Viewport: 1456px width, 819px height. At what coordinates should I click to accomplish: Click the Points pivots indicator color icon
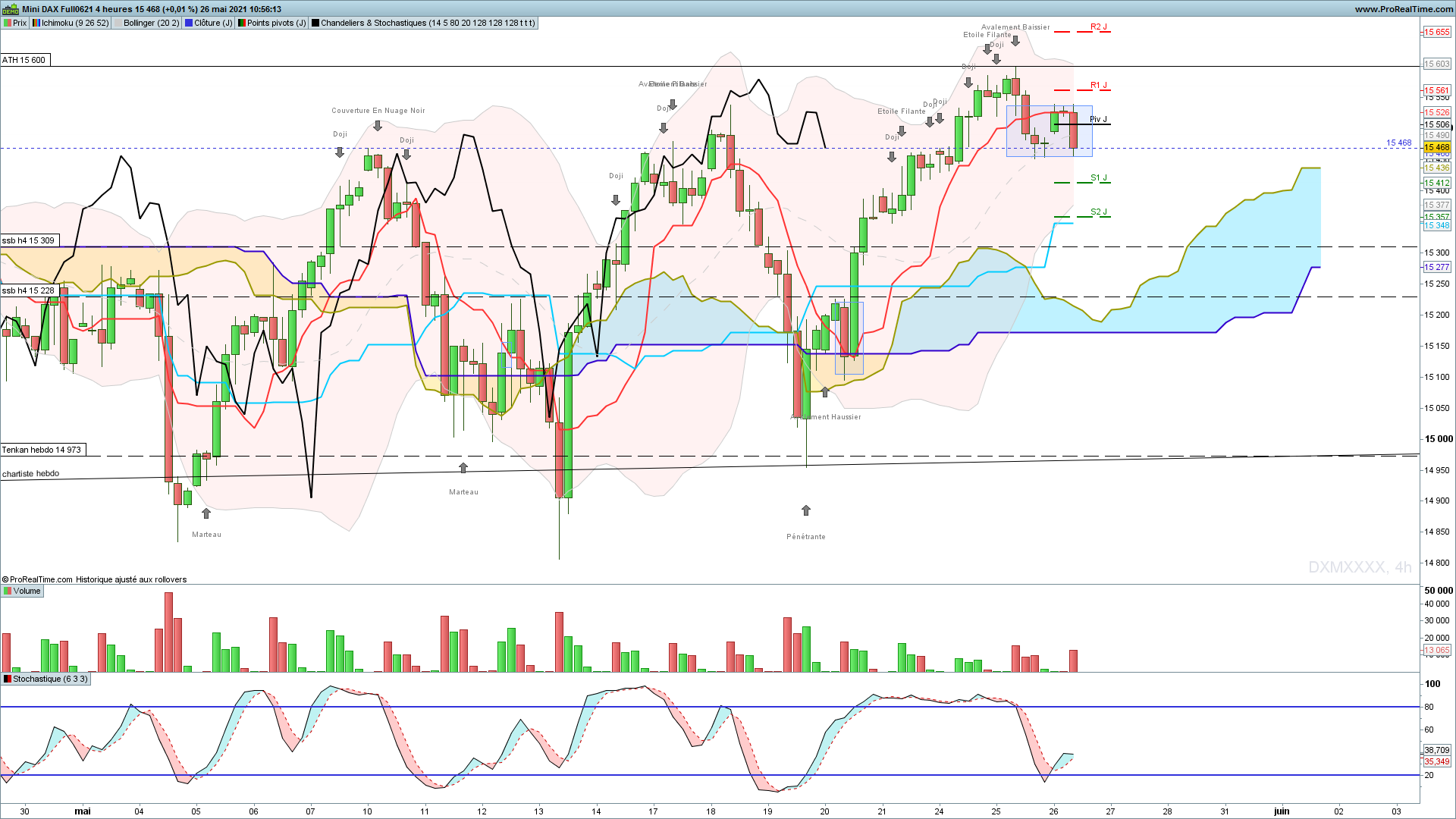(x=242, y=23)
